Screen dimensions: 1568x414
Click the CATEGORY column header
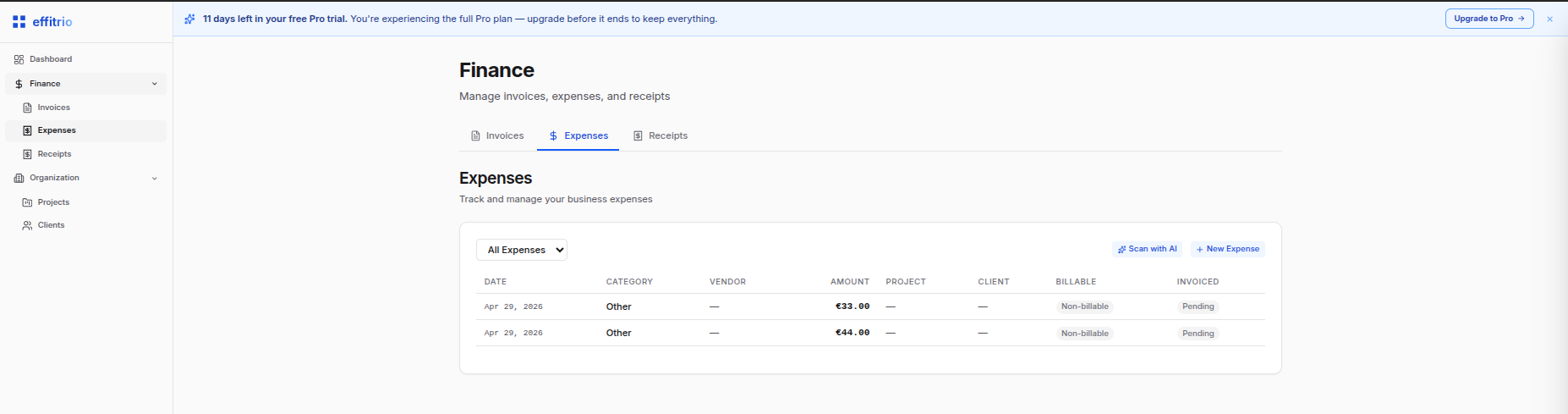tap(629, 282)
